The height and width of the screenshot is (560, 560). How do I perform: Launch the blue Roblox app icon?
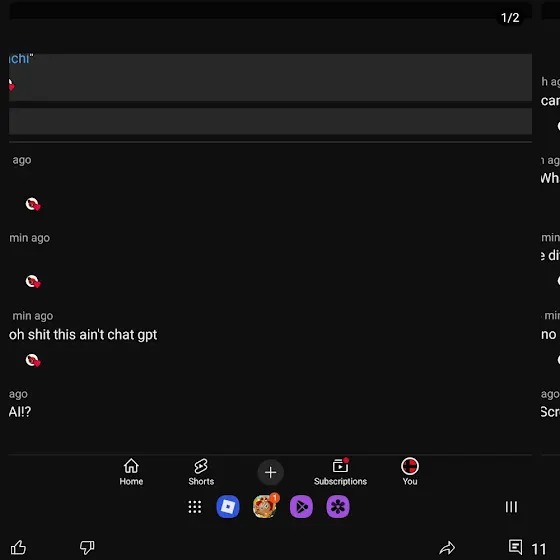click(228, 506)
